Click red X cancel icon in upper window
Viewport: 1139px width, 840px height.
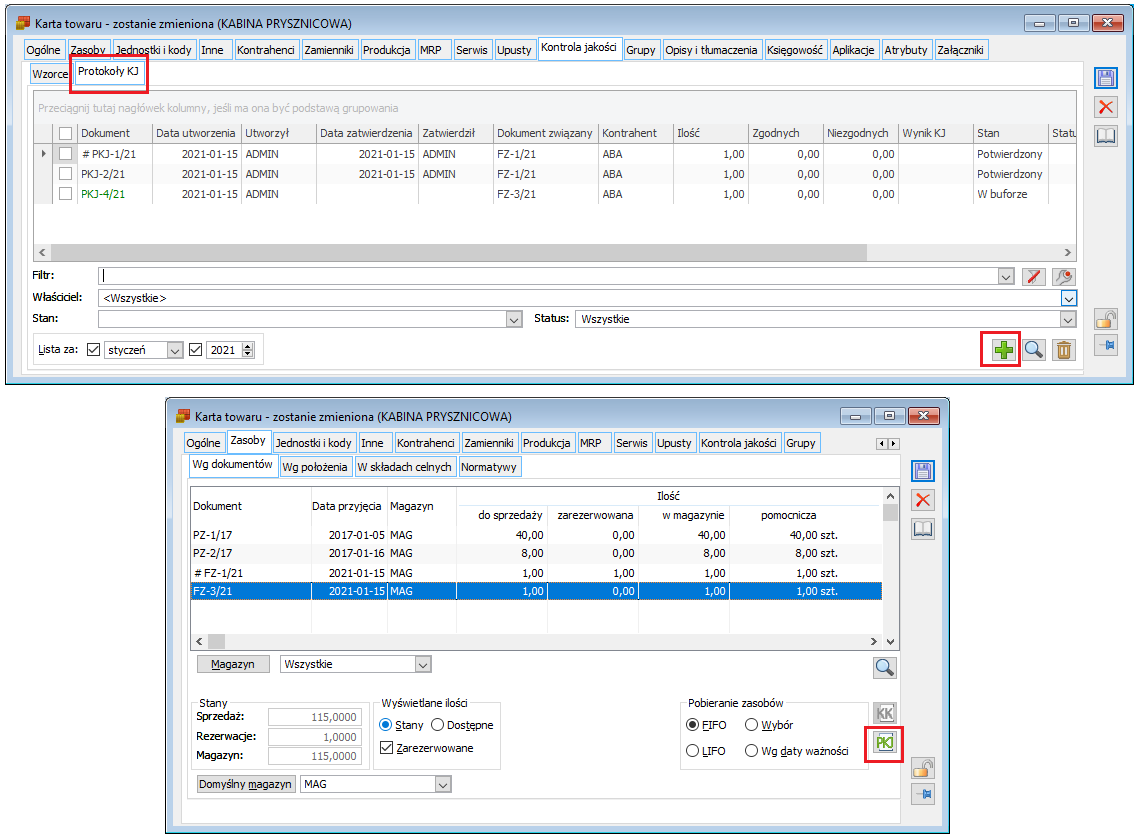(x=1106, y=107)
